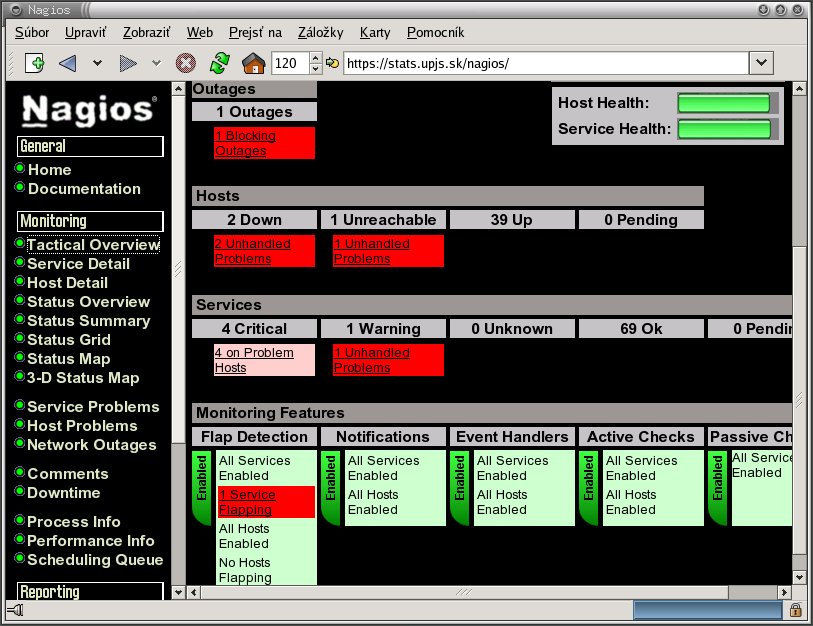Open Process Info
The width and height of the screenshot is (813, 626).
pos(74,522)
